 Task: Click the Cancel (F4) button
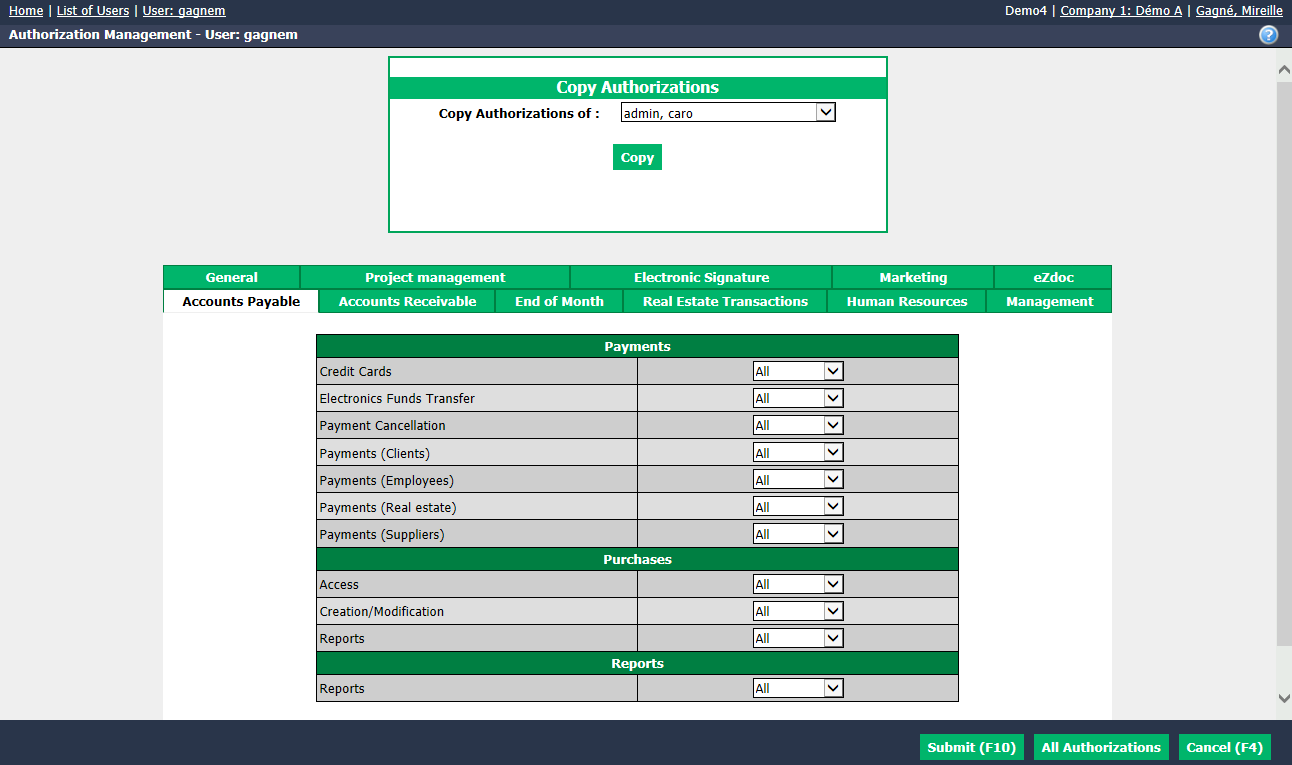1225,747
